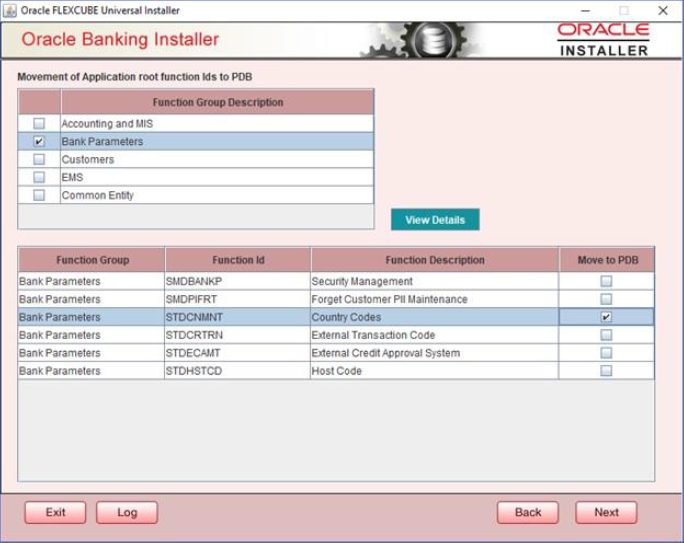The height and width of the screenshot is (543, 684).
Task: Enable Move to PDB for SMDPIFRT
Action: click(606, 299)
